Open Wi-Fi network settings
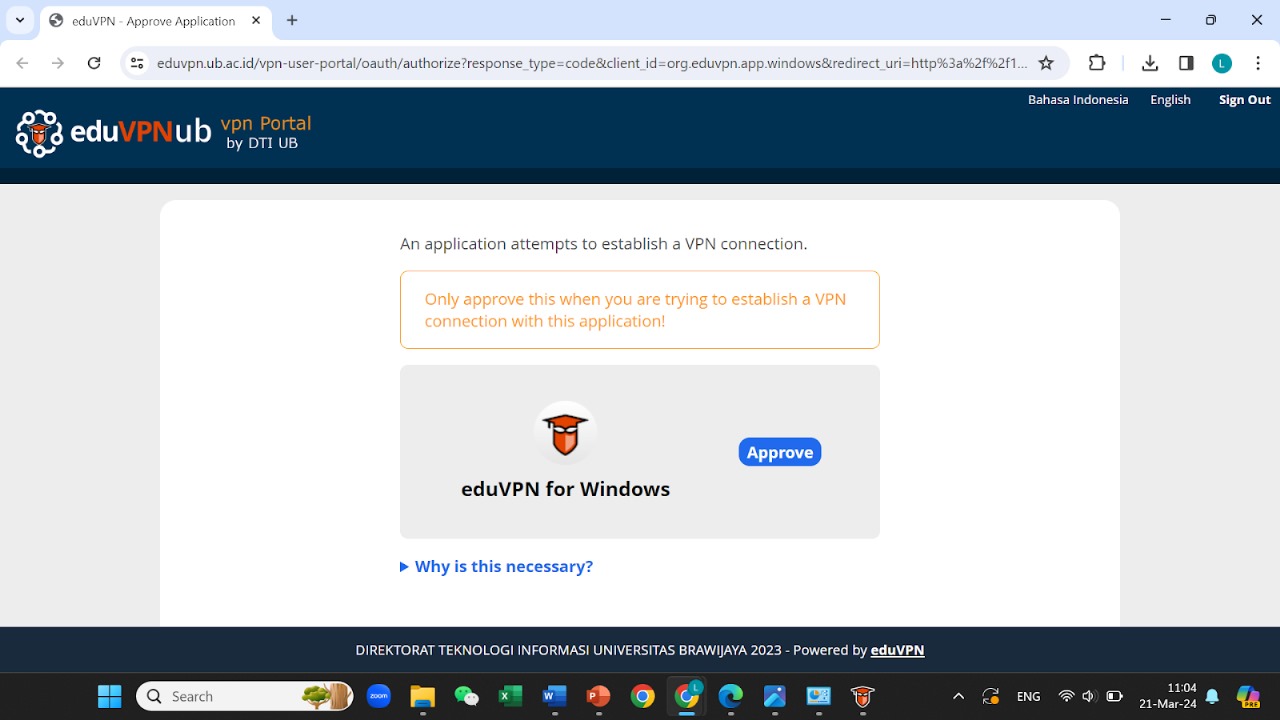Viewport: 1280px width, 720px height. click(x=1066, y=696)
